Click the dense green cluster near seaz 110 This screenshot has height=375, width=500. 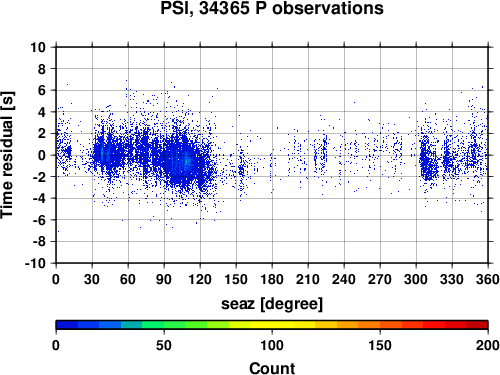(187, 162)
